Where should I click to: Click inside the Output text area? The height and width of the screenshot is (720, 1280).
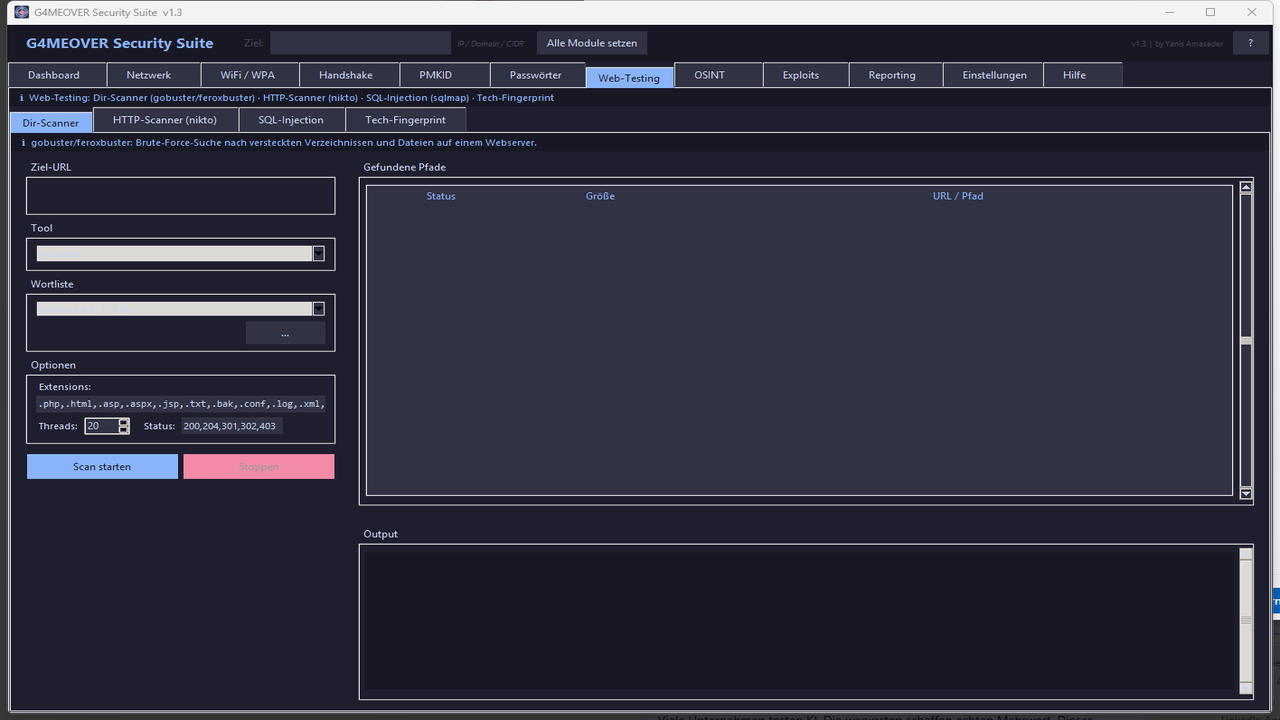799,620
